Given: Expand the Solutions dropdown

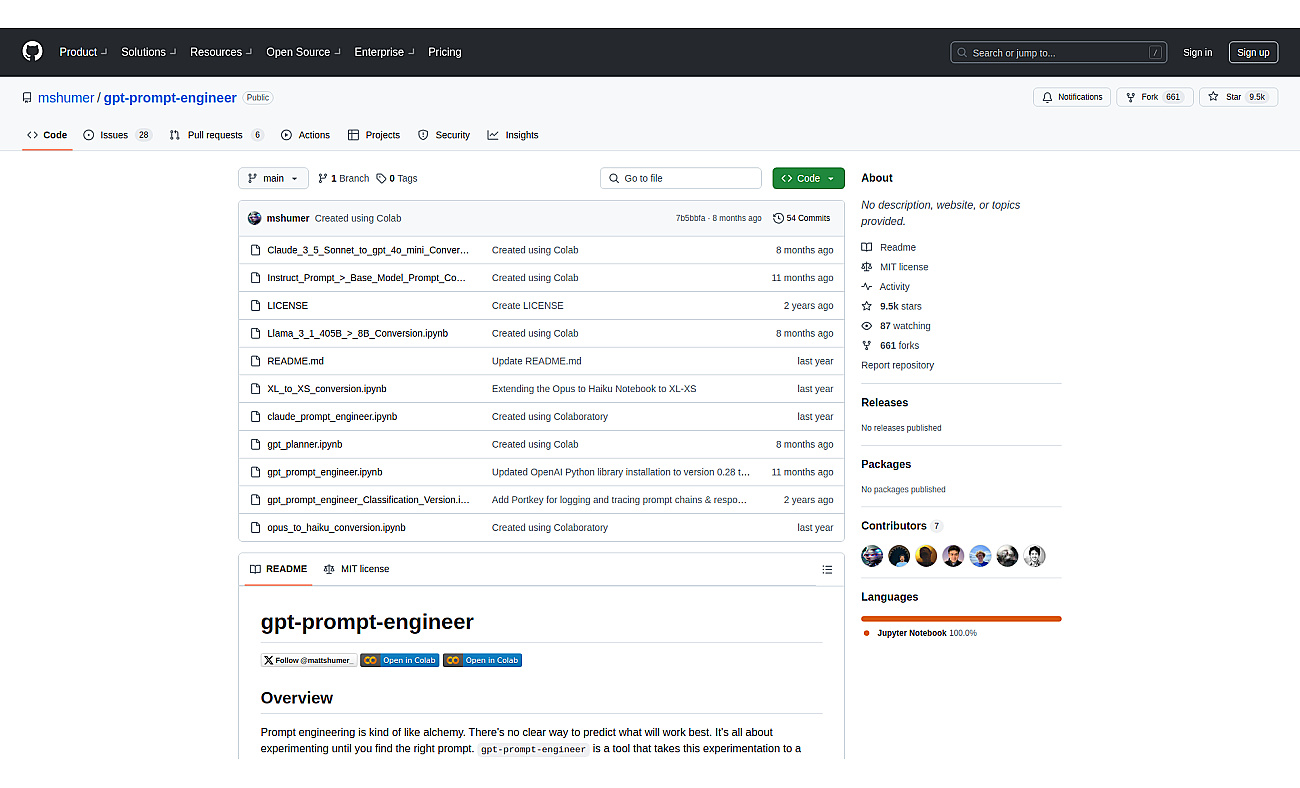Looking at the screenshot, I should (148, 52).
